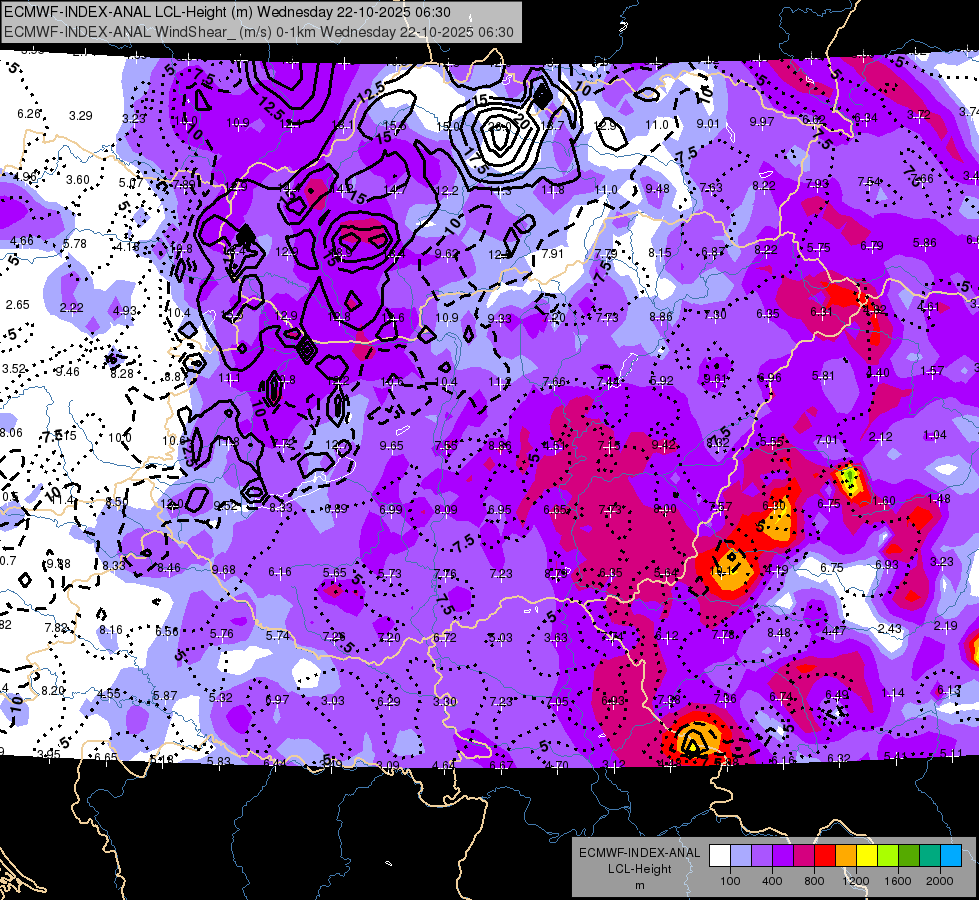
Task: Click the wind shear value 3.60
Action: 78,180
